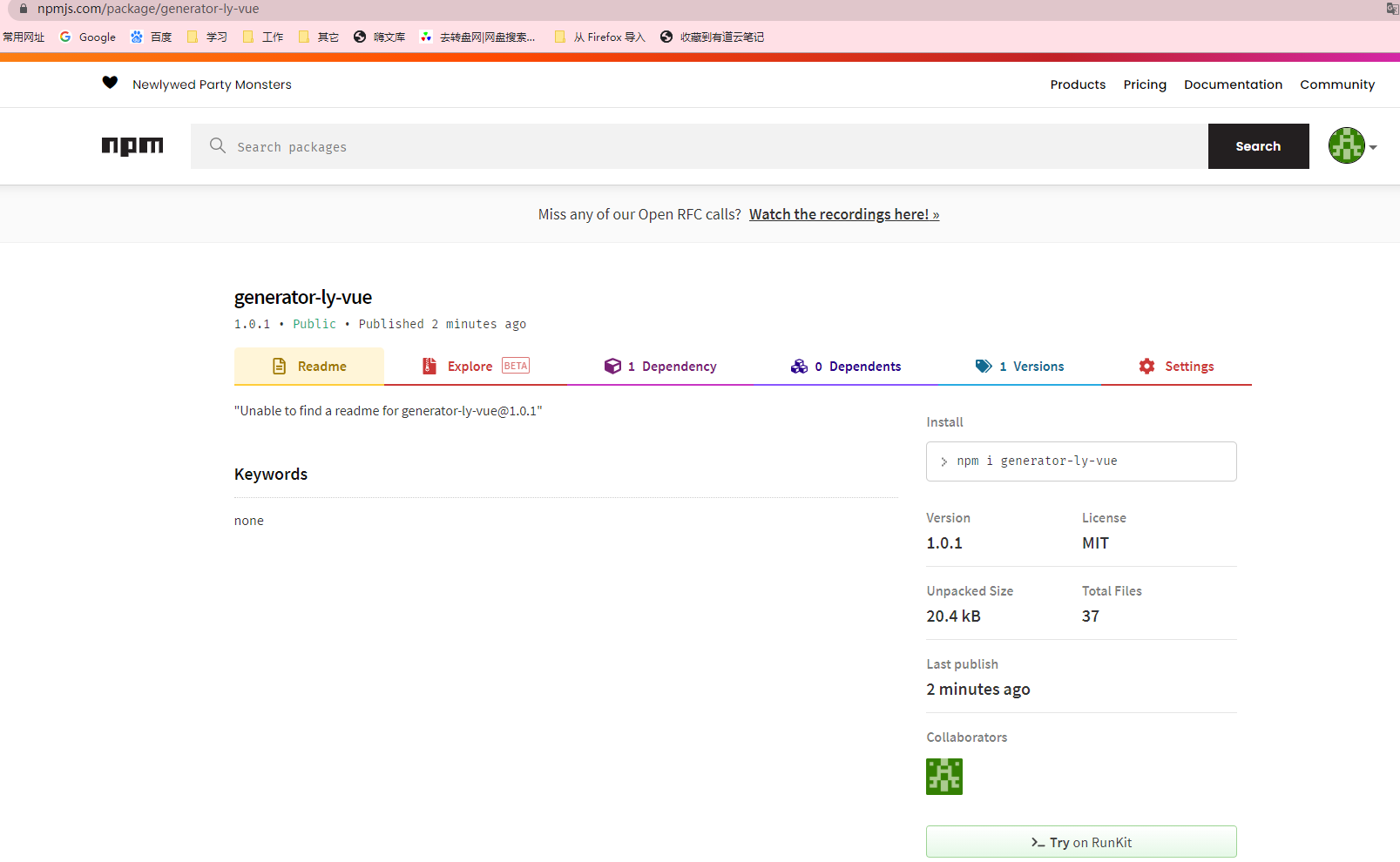Screen dimensions: 1400x862
Task: Open the Settings tab
Action: coord(1176,367)
